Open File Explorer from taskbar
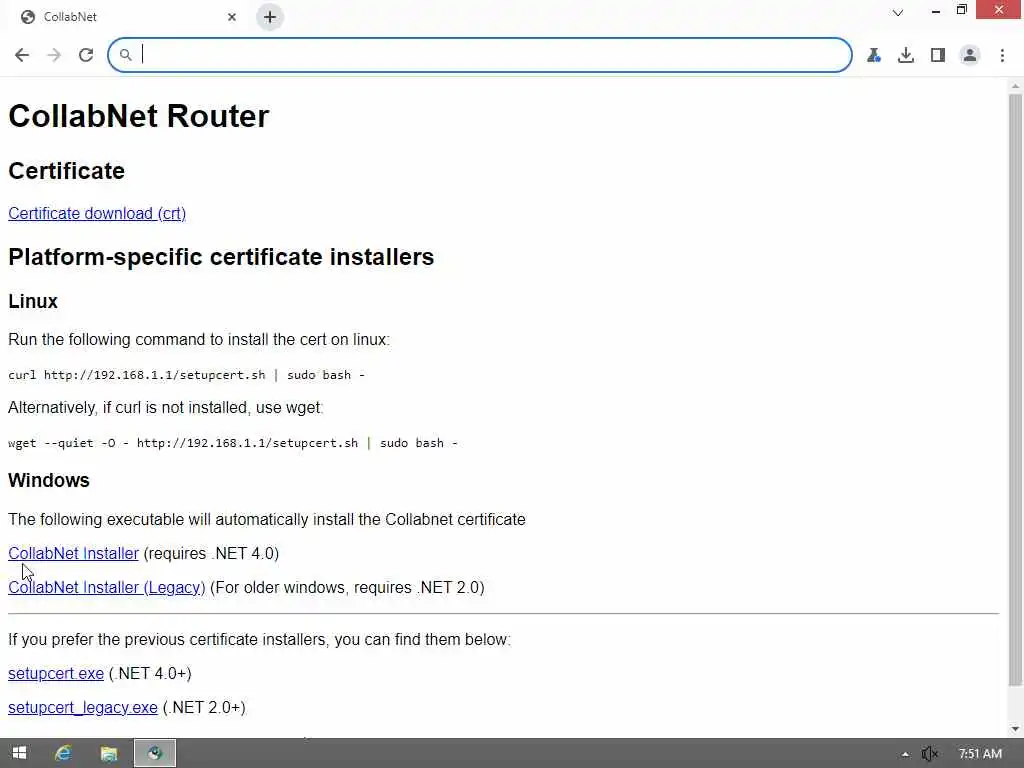 (108, 753)
